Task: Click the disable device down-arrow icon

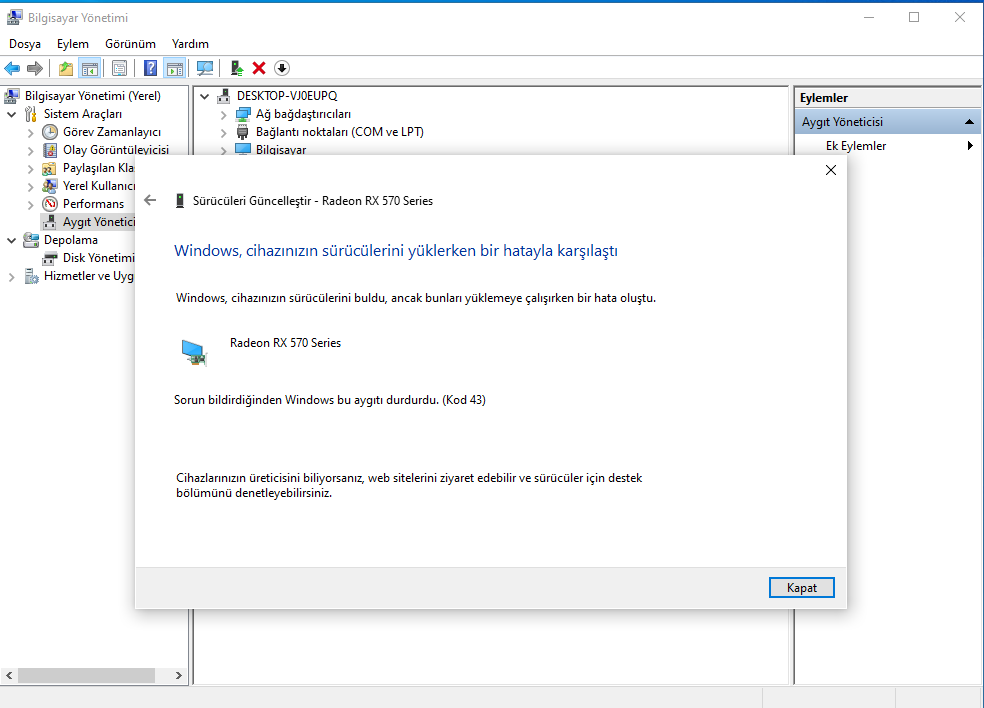Action: 282,68
